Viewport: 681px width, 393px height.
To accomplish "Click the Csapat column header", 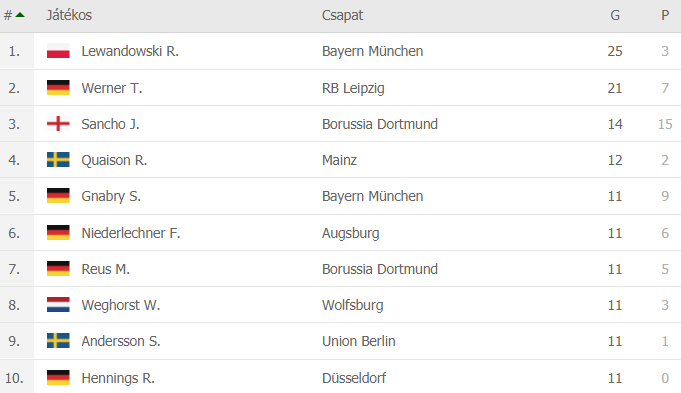I will [342, 16].
